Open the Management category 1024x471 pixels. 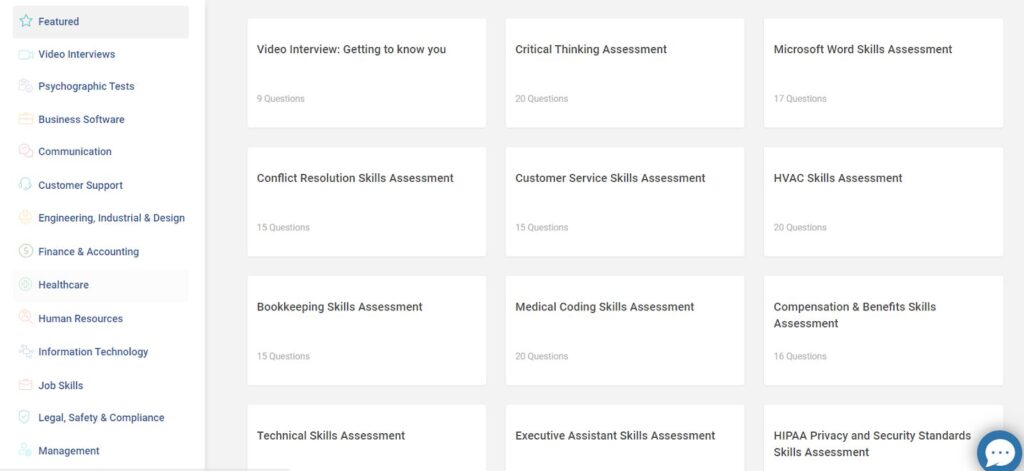(101, 451)
